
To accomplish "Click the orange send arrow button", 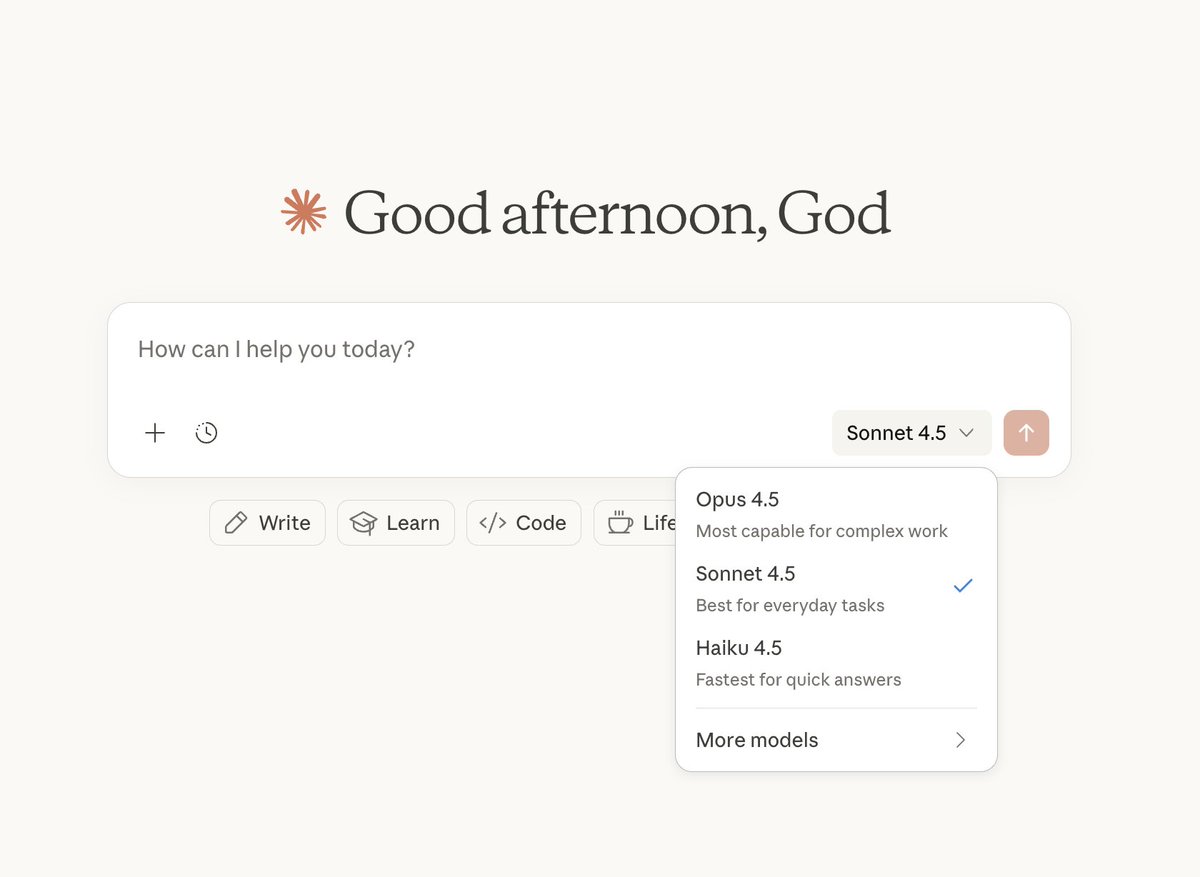I will click(1026, 433).
